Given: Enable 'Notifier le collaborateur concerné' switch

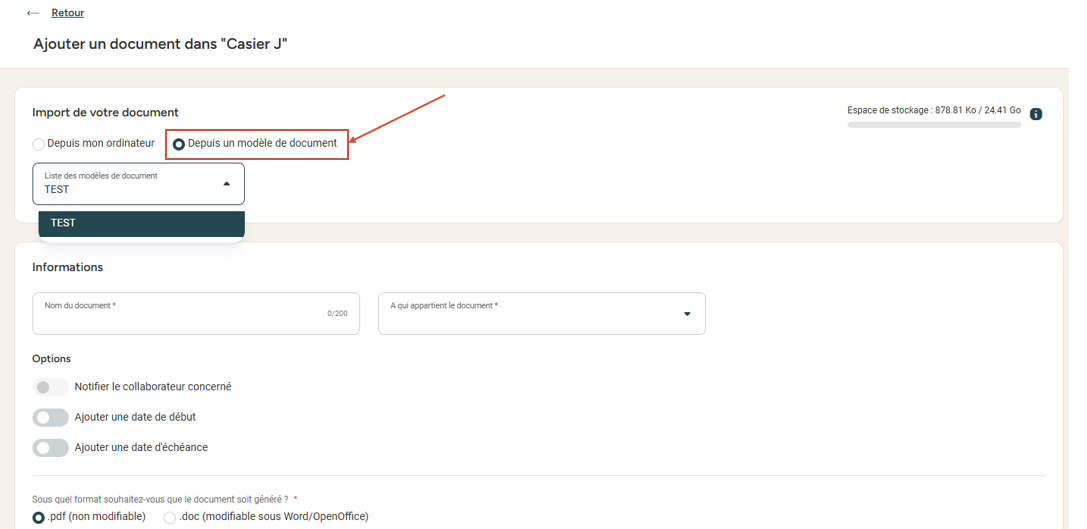Looking at the screenshot, I should click(x=50, y=387).
